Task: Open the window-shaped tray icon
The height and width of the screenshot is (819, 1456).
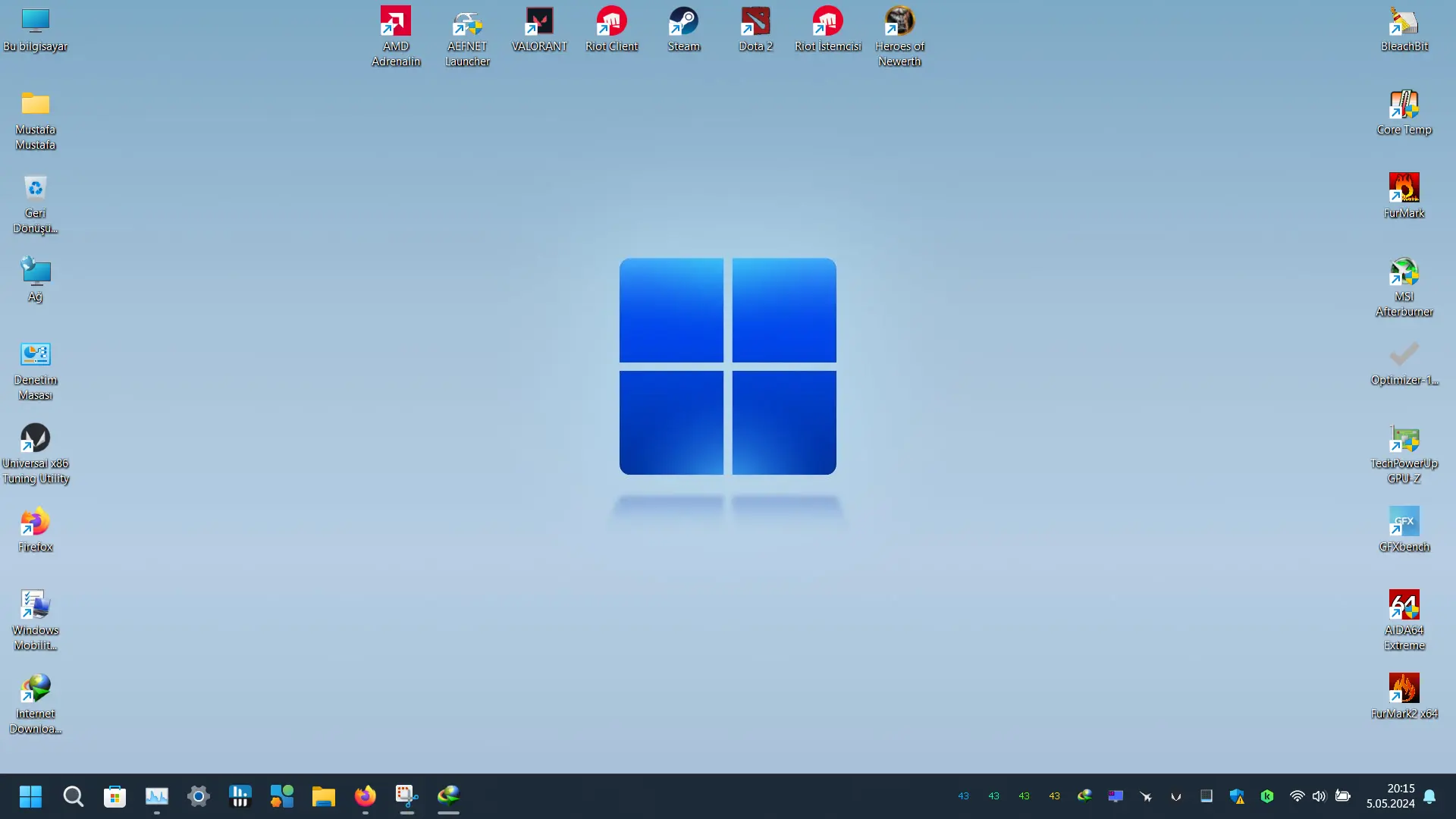Action: [1206, 796]
